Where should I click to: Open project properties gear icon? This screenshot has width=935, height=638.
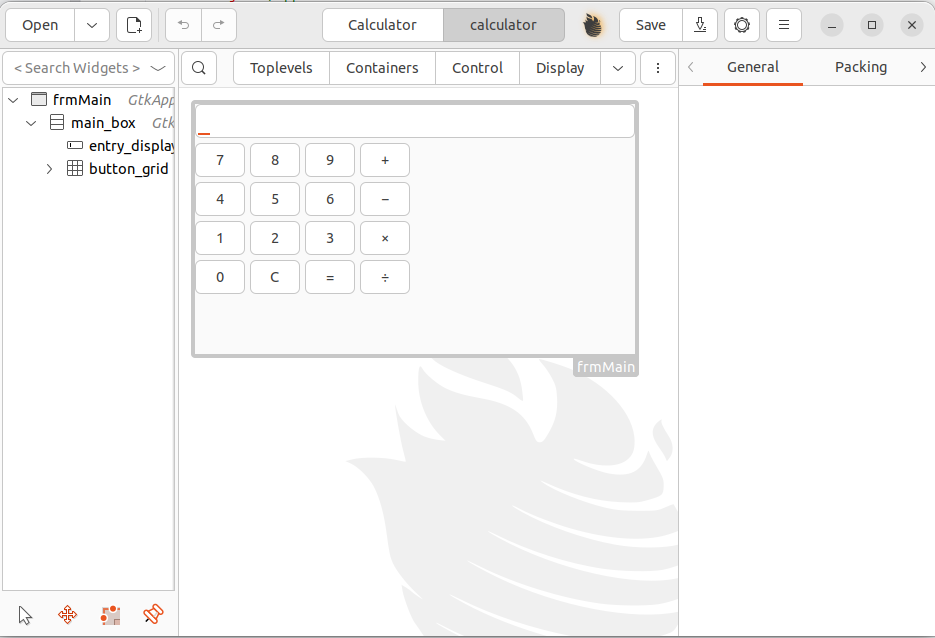742,25
